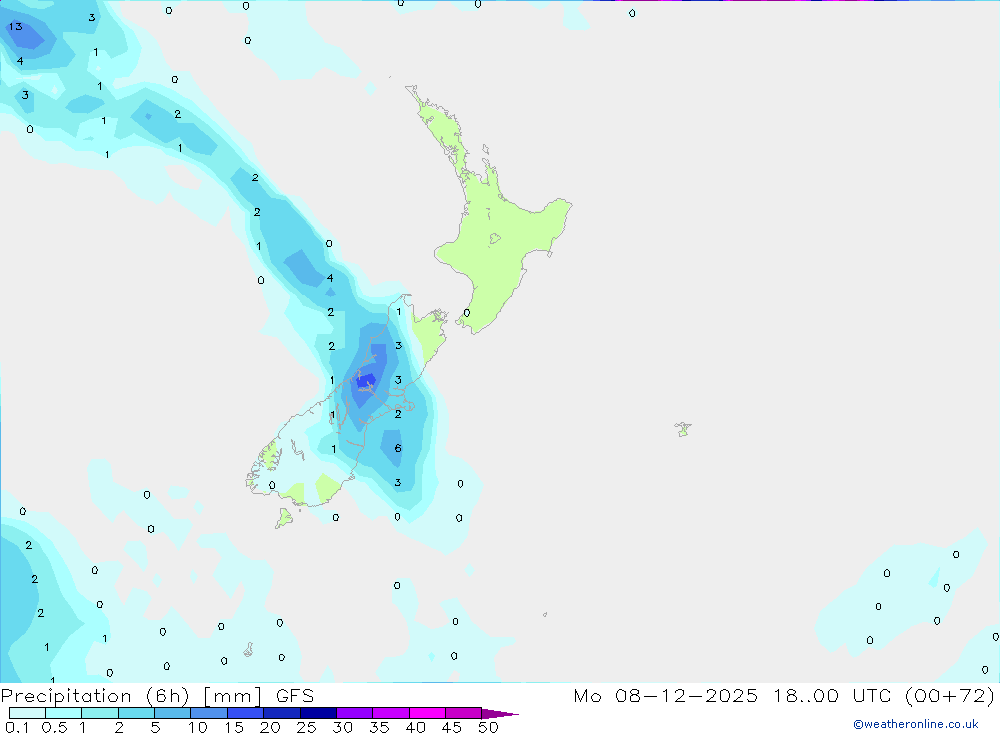Select the 25–30 mm dark navy legend box
This screenshot has height=733, width=1000.
click(318, 713)
